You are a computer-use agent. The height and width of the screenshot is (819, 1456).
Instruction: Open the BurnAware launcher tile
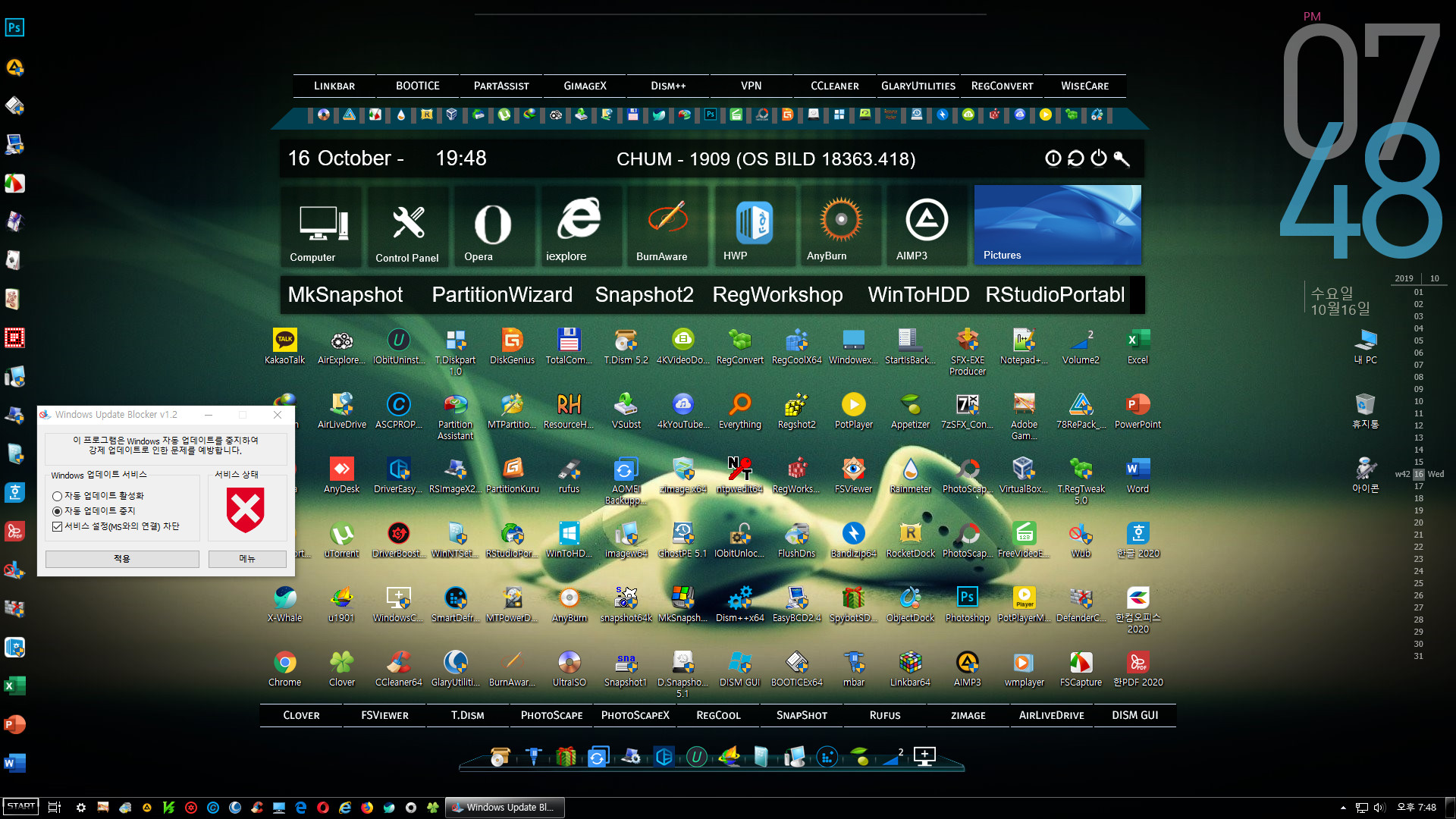tap(666, 226)
